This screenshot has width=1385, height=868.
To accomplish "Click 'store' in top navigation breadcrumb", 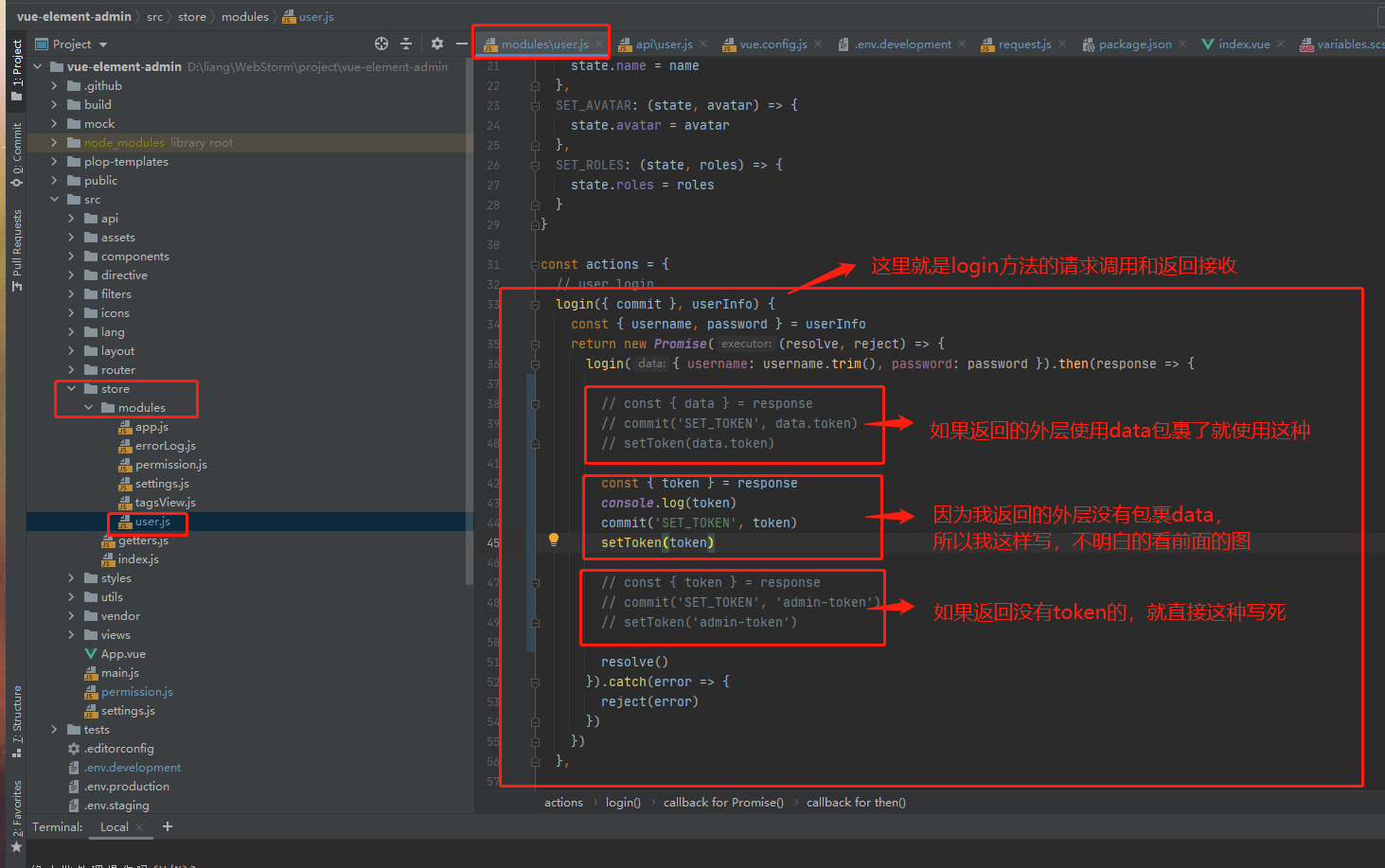I will (x=192, y=16).
